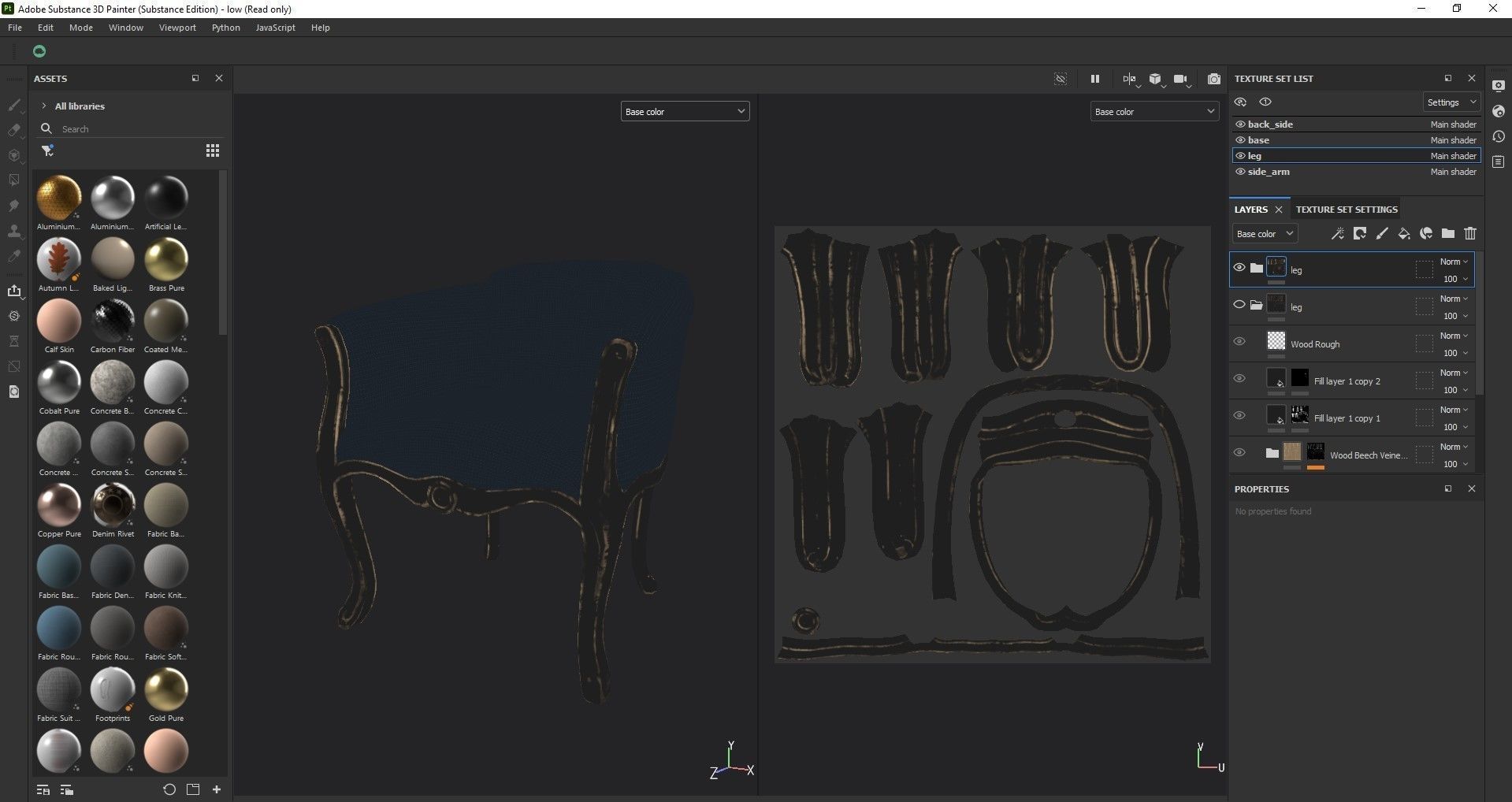This screenshot has width=1512, height=802.
Task: Toggle visibility of side_arm texture set
Action: (x=1240, y=172)
